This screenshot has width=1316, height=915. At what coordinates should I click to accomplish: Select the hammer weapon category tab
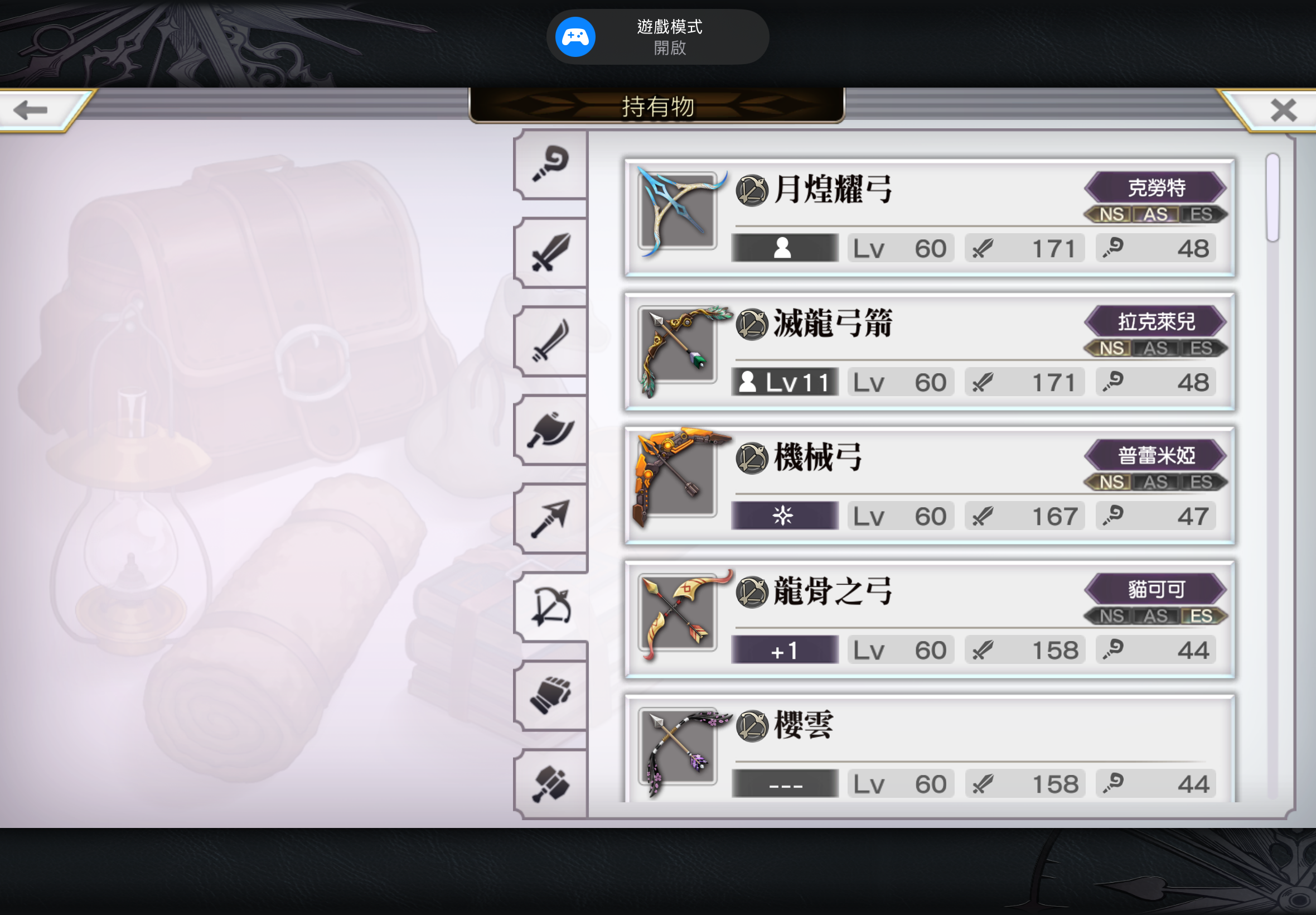click(x=550, y=783)
